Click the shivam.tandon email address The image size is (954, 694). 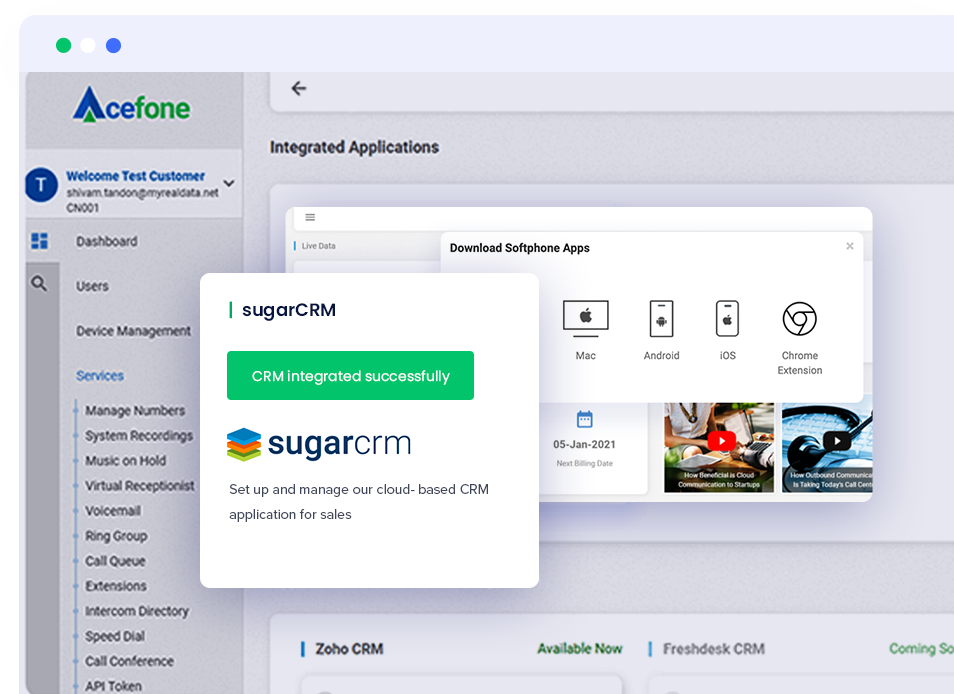click(x=142, y=192)
